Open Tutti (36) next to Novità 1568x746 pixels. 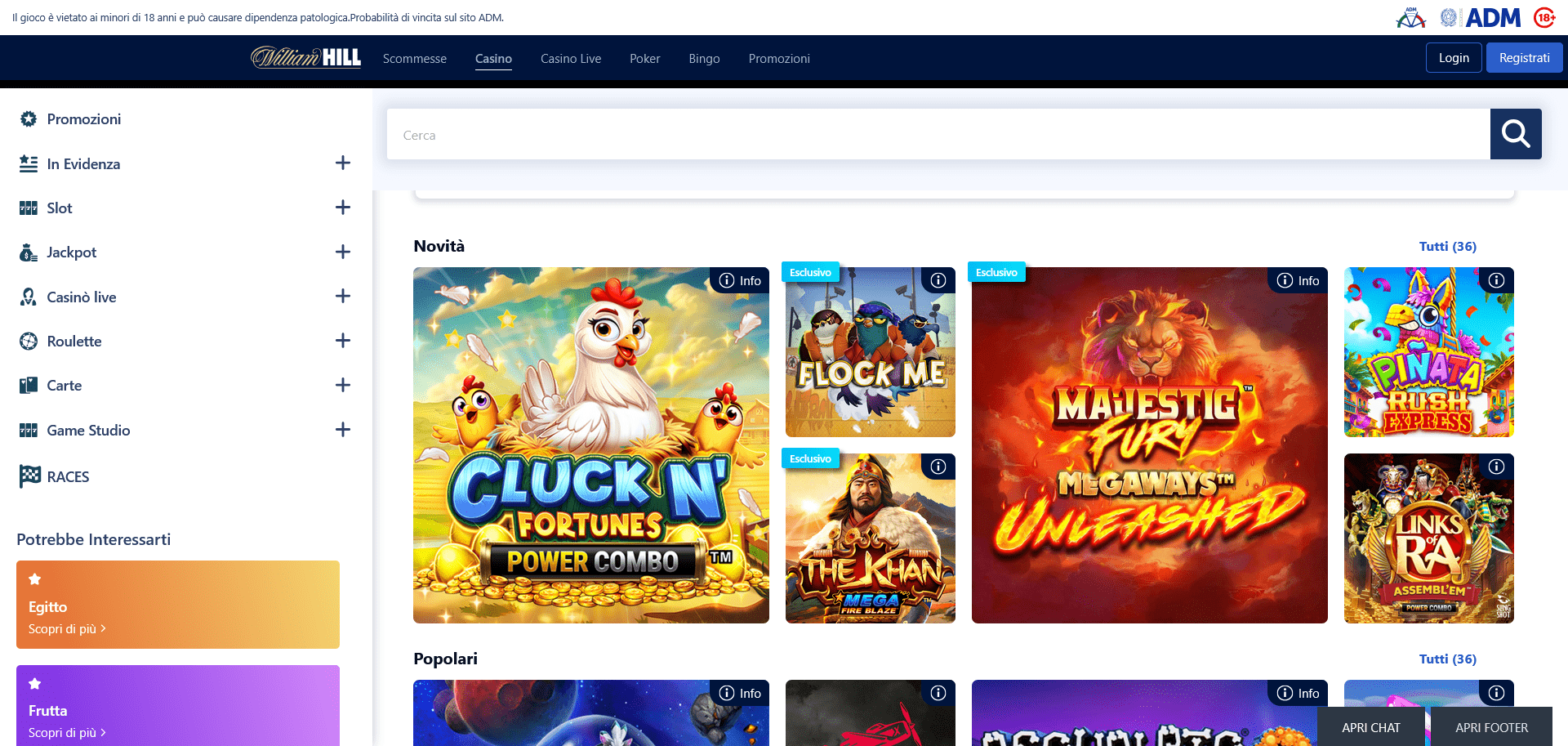pos(1447,246)
